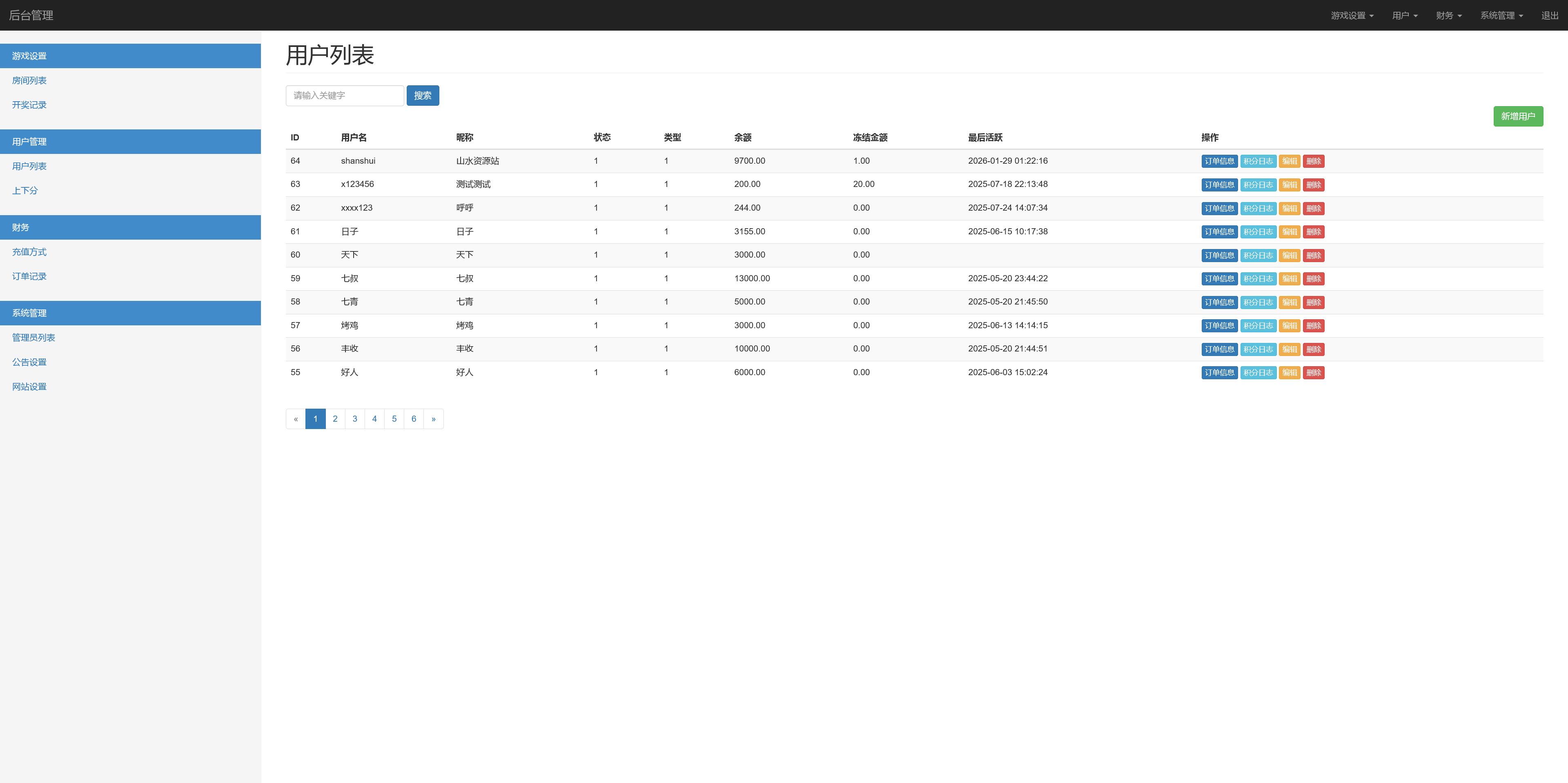Open 游戏设置 dropdown in top navbar

pos(1351,15)
